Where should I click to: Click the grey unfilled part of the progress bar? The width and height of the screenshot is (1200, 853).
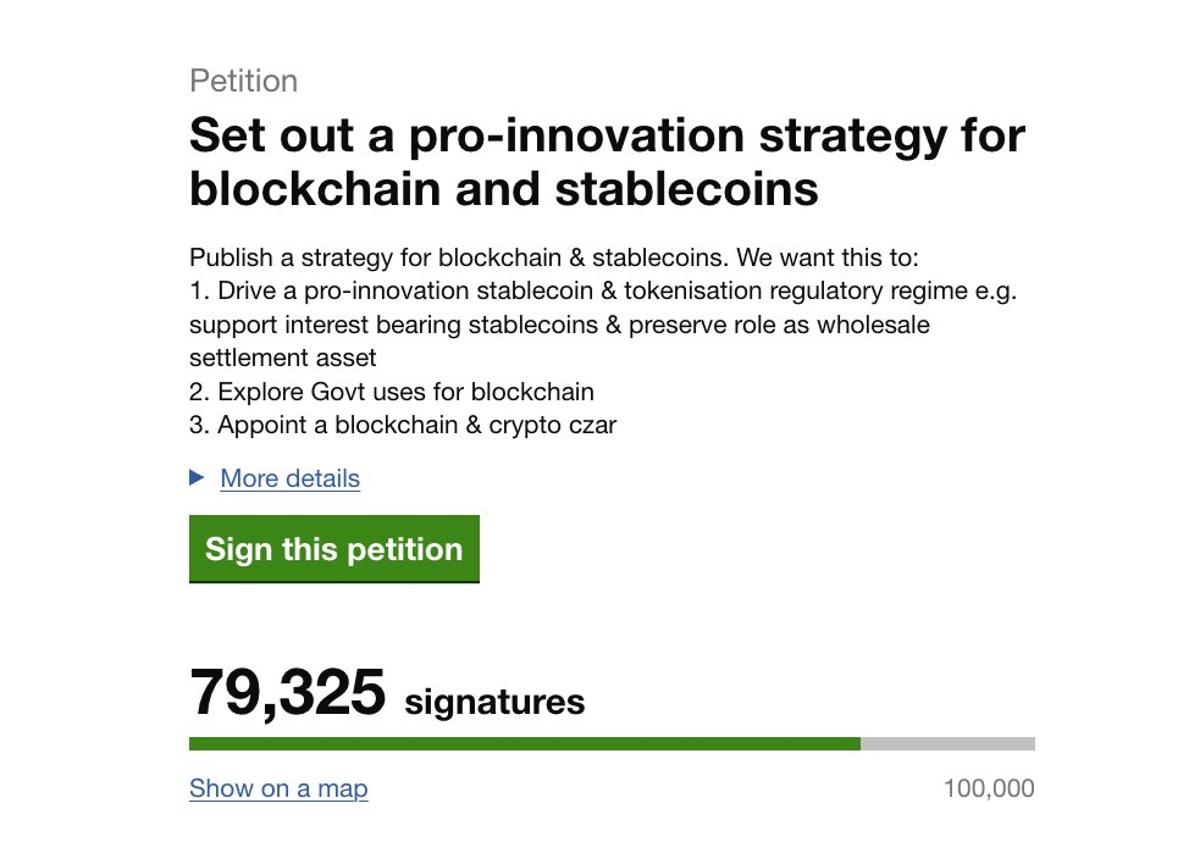pos(950,744)
